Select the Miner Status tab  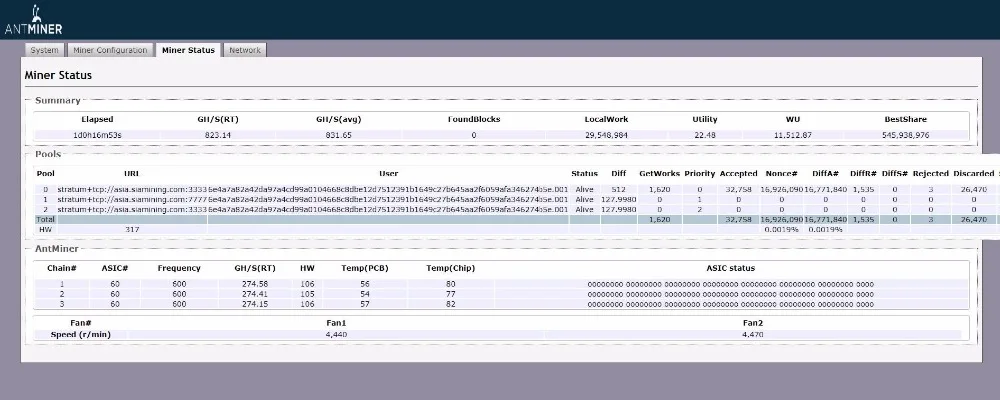tap(188, 50)
